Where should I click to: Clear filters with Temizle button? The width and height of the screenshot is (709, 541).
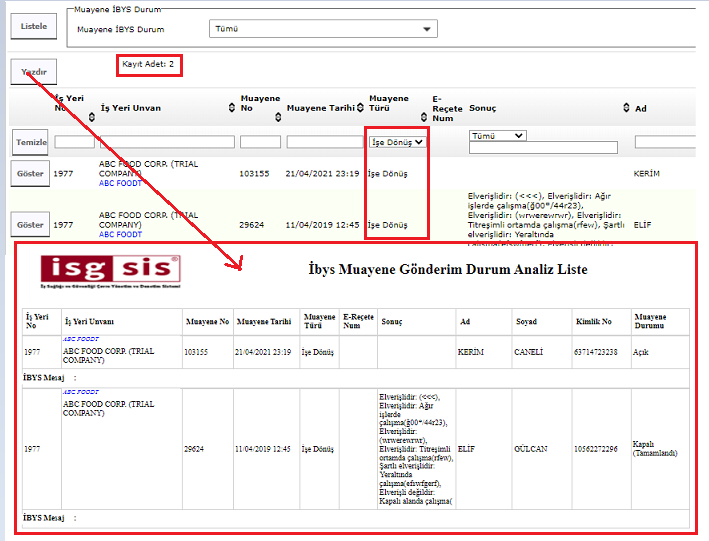coord(31,142)
